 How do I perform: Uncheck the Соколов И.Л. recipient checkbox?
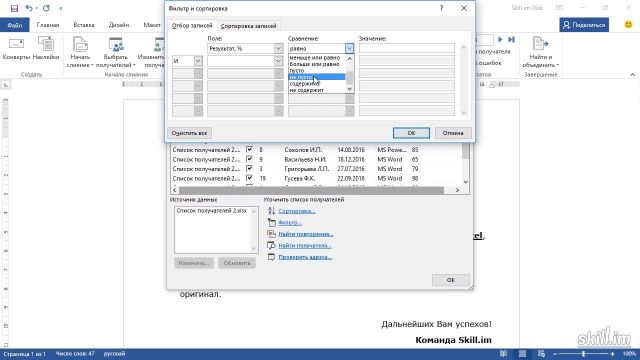click(x=249, y=149)
